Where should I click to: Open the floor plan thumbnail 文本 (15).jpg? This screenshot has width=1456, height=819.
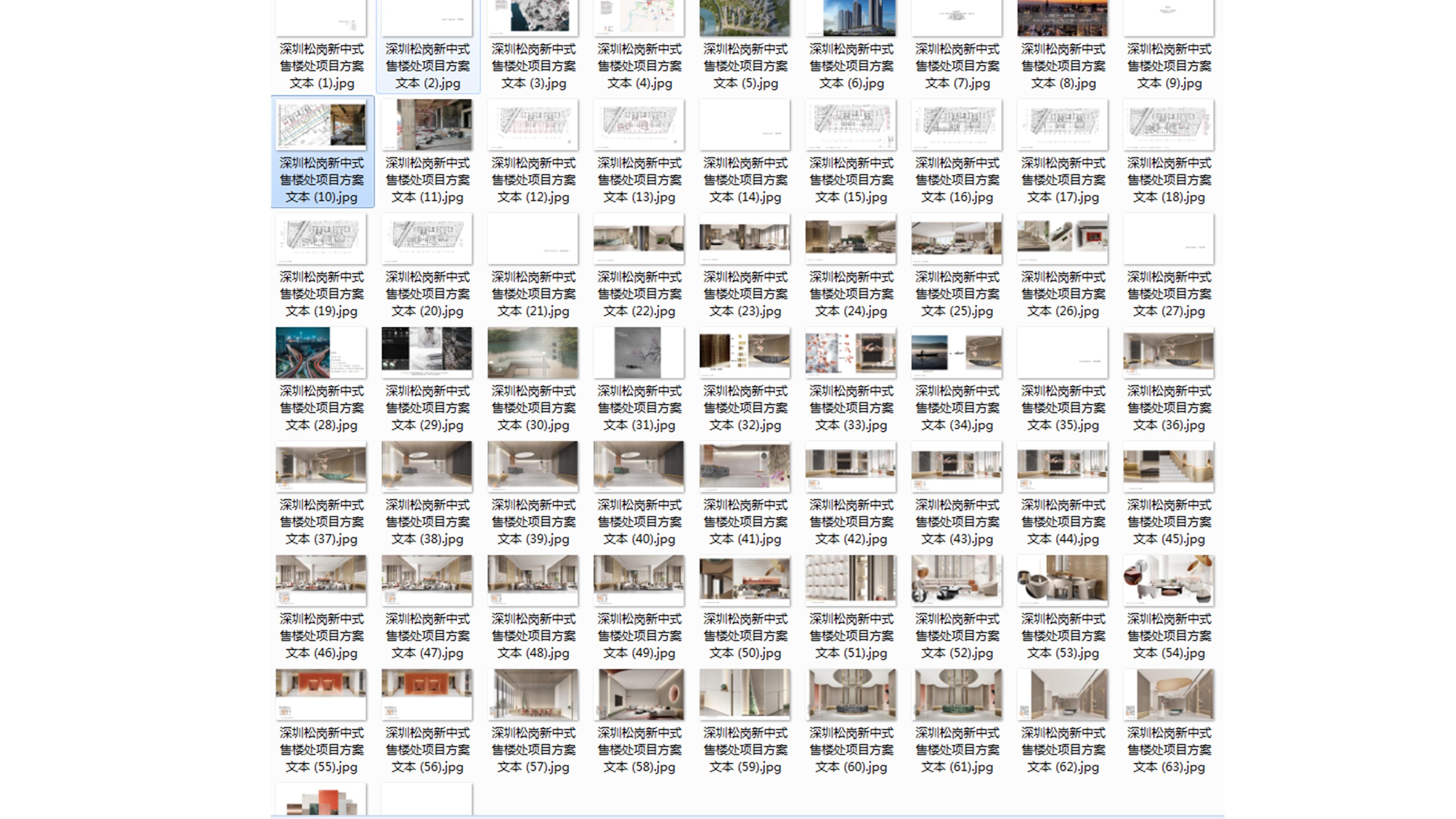(851, 125)
